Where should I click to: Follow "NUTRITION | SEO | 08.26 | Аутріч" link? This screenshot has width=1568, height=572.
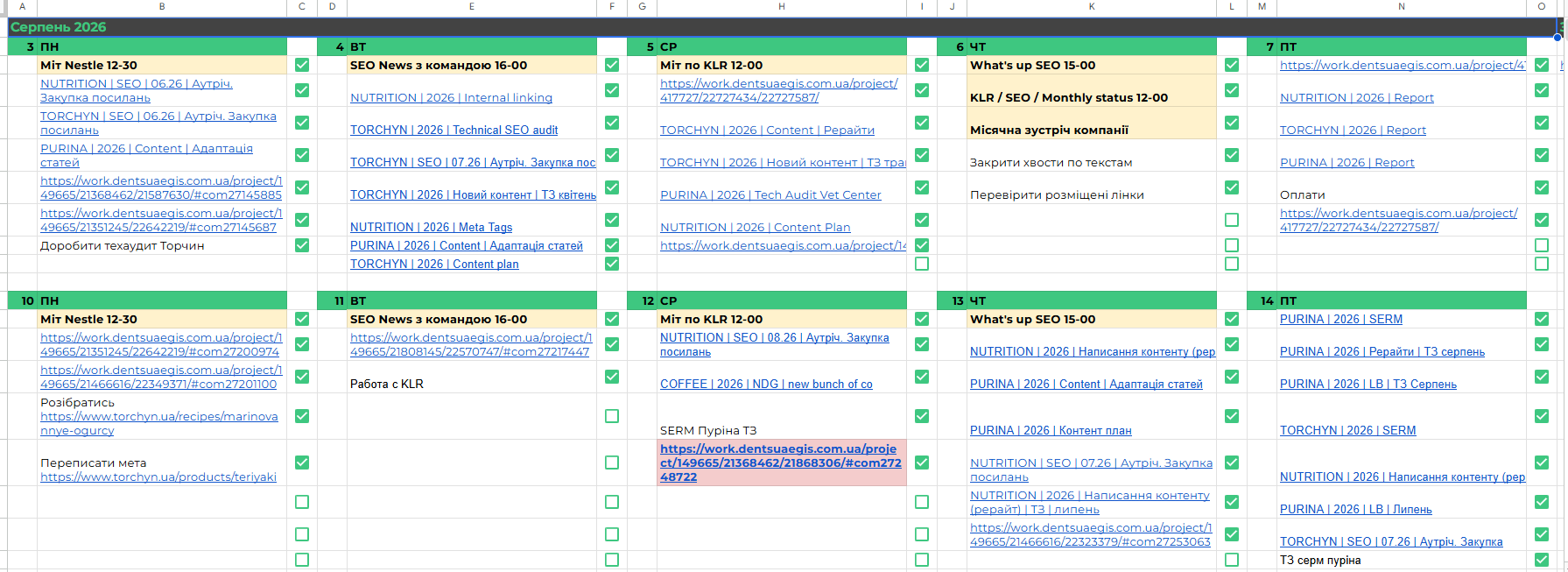click(x=774, y=345)
